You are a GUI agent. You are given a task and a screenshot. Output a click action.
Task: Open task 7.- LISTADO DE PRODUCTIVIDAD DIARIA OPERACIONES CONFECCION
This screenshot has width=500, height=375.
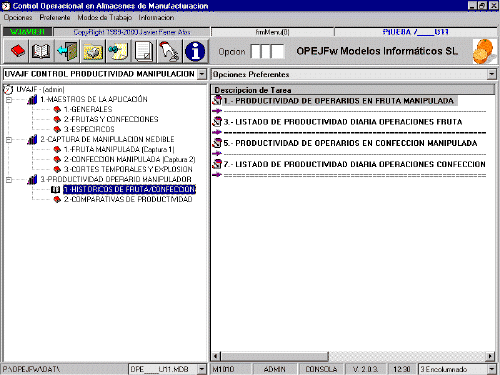[354, 164]
